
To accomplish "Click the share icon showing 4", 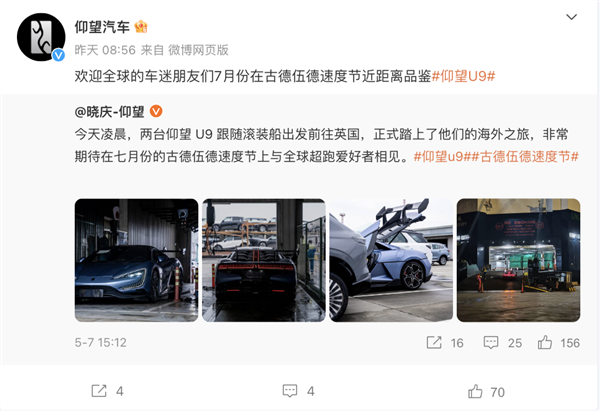I will pos(99,391).
